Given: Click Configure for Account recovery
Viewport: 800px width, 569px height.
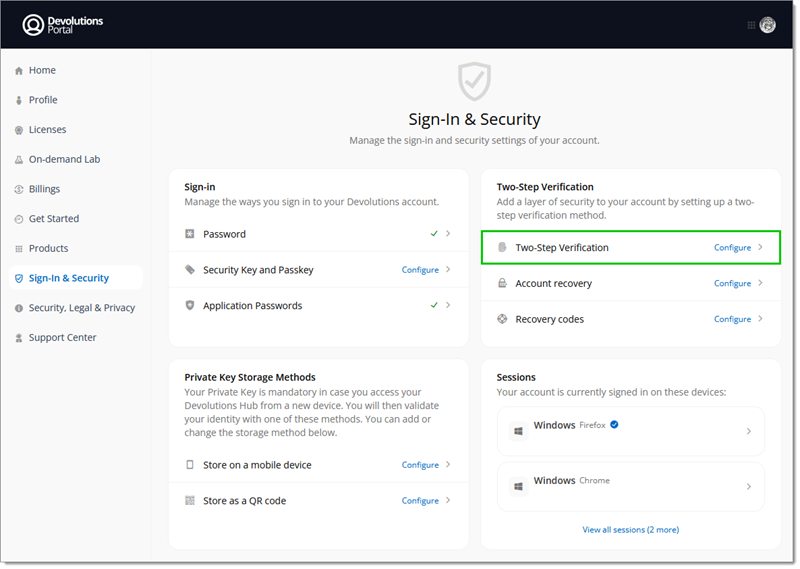Looking at the screenshot, I should click(732, 283).
